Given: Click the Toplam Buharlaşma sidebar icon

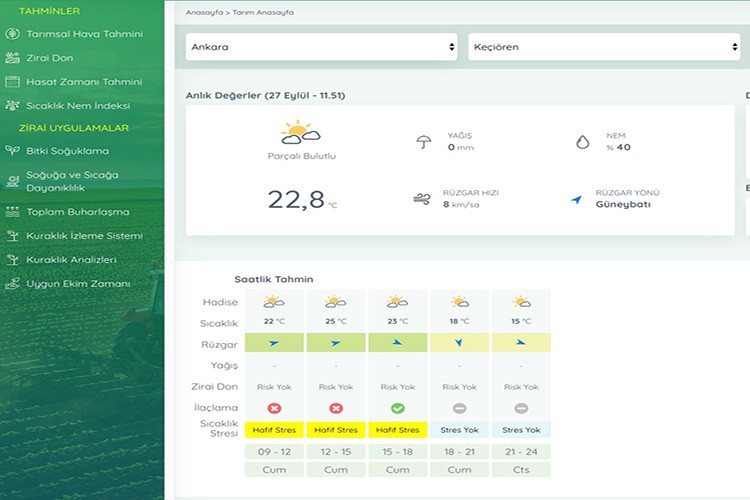Looking at the screenshot, I should pyautogui.click(x=12, y=212).
